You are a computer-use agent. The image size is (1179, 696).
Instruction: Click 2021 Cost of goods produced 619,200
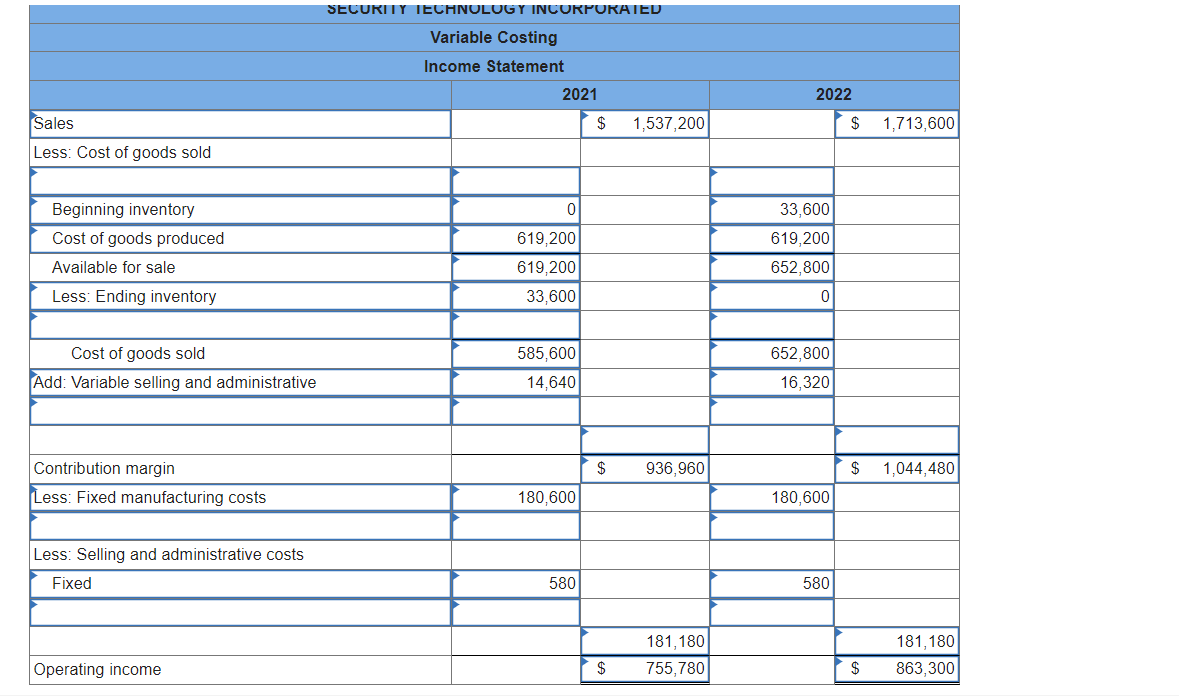click(x=516, y=239)
